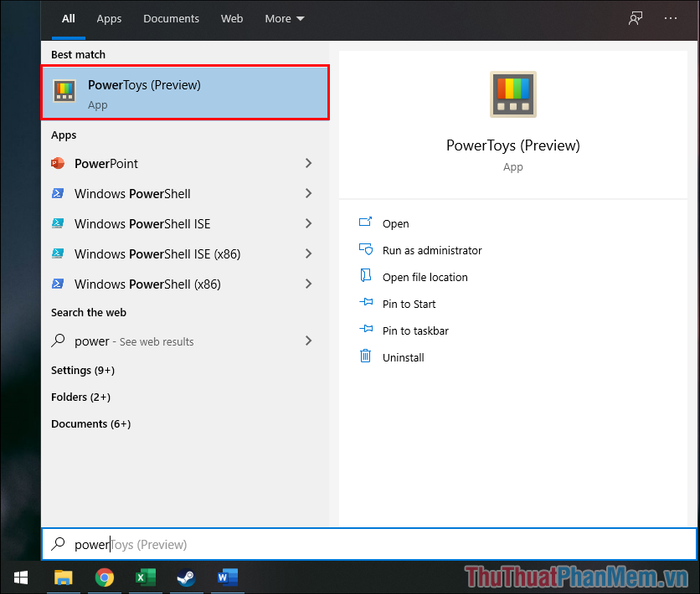Click Uninstall for PowerToys
The height and width of the screenshot is (594, 700).
click(x=403, y=357)
